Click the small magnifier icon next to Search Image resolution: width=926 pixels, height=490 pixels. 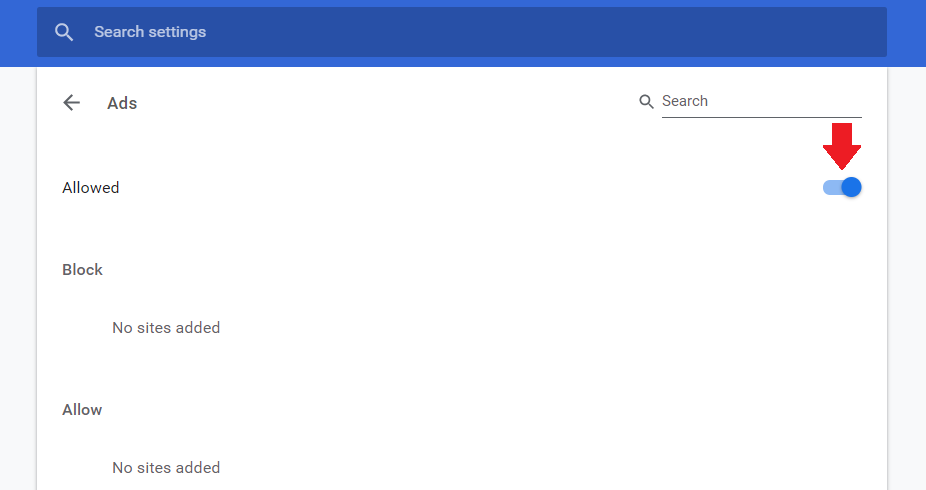click(x=646, y=101)
